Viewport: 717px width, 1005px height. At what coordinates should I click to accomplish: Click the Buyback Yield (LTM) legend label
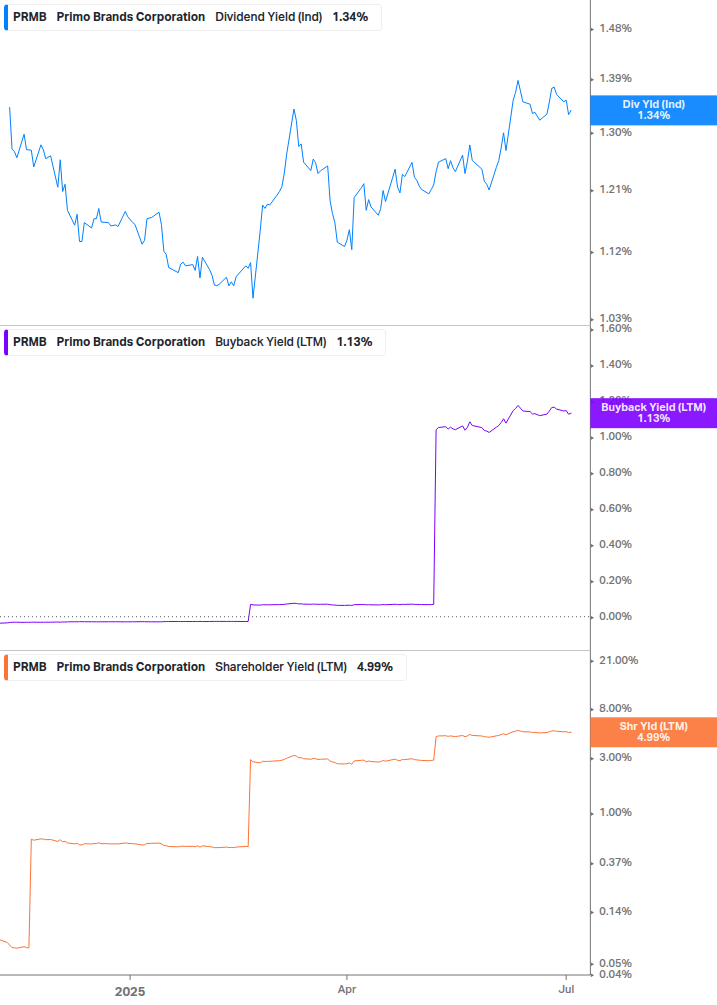click(x=270, y=342)
